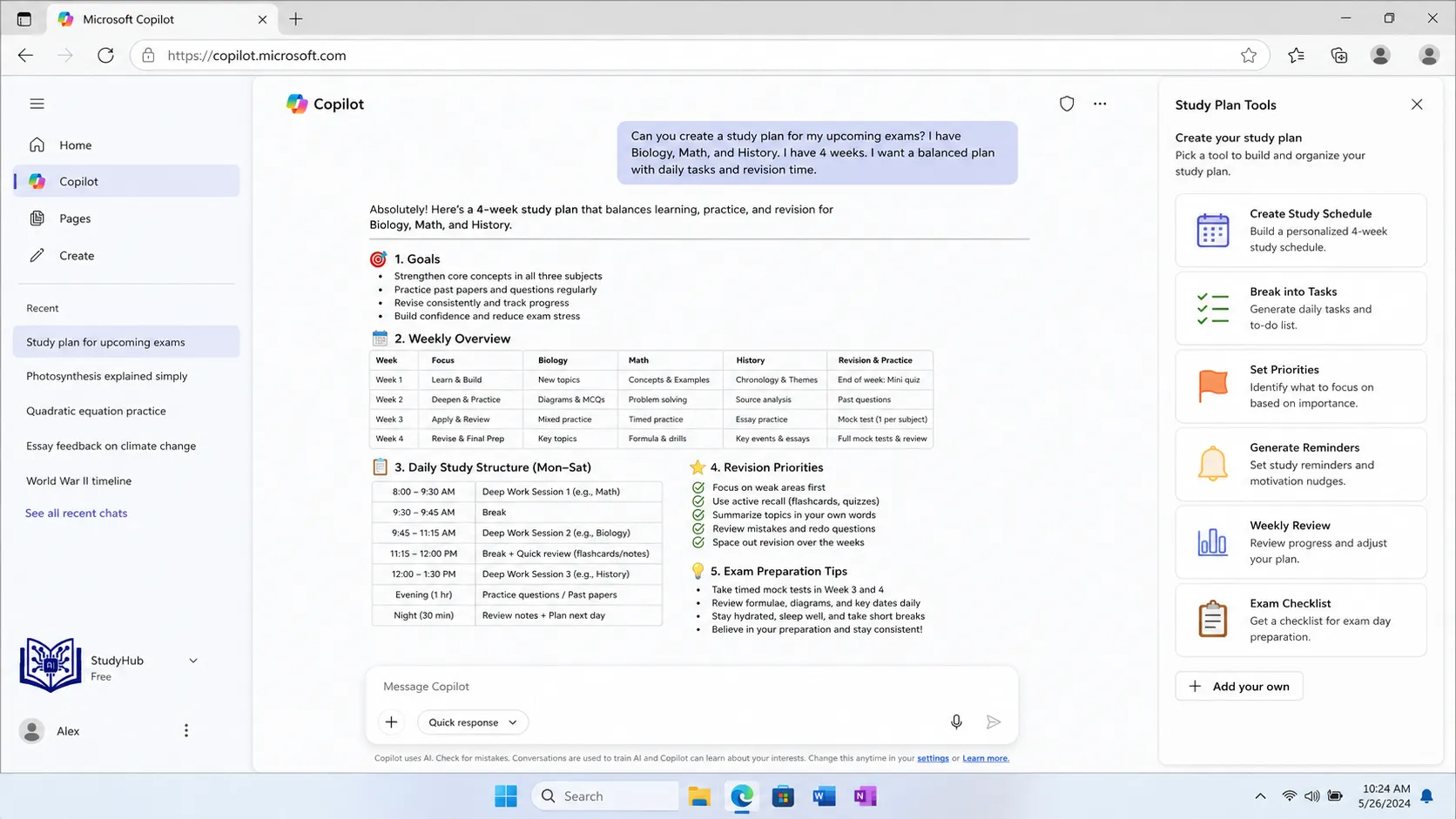This screenshot has width=1456, height=819.
Task: Select the Generate Reminders card
Action: pyautogui.click(x=1300, y=464)
